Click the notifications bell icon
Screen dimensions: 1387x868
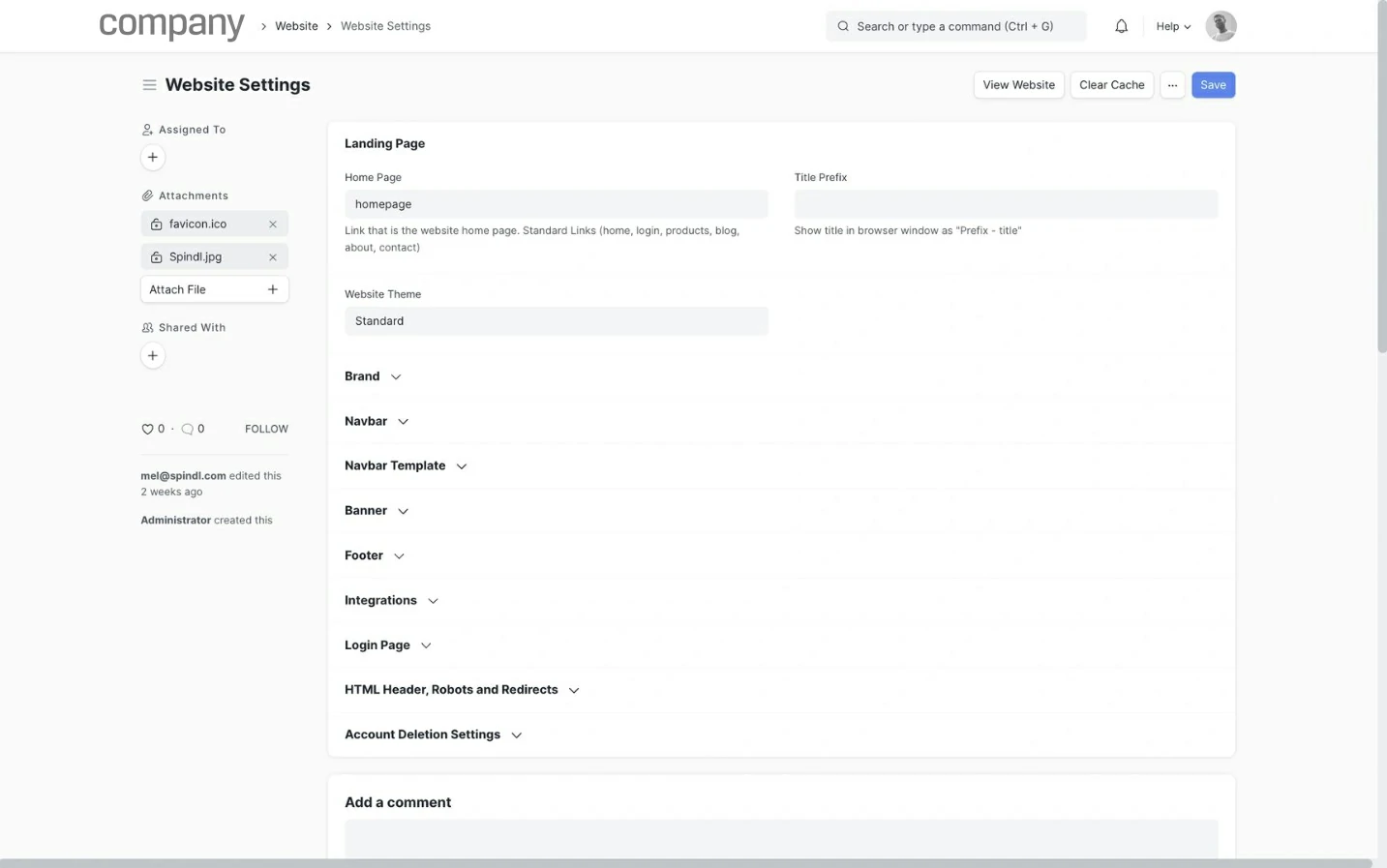[x=1121, y=26]
